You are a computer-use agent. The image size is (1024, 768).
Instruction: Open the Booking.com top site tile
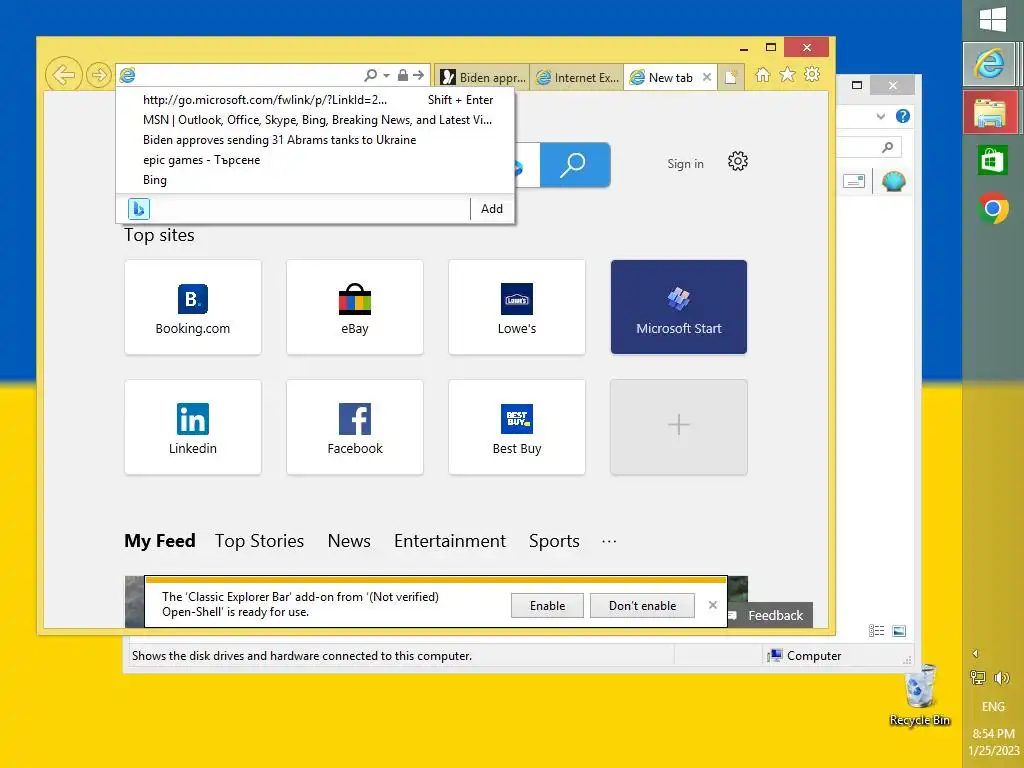point(193,307)
